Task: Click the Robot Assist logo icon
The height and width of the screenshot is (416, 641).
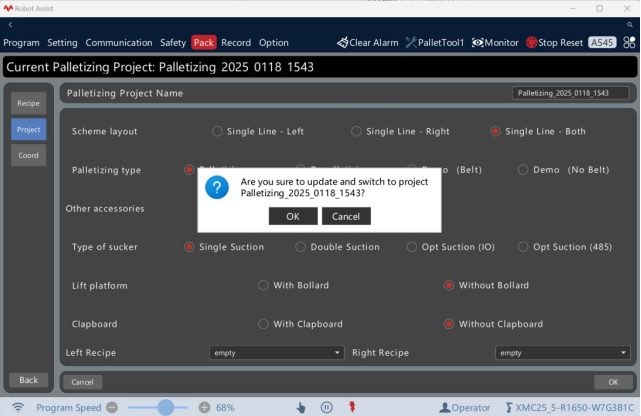Action: click(8, 8)
